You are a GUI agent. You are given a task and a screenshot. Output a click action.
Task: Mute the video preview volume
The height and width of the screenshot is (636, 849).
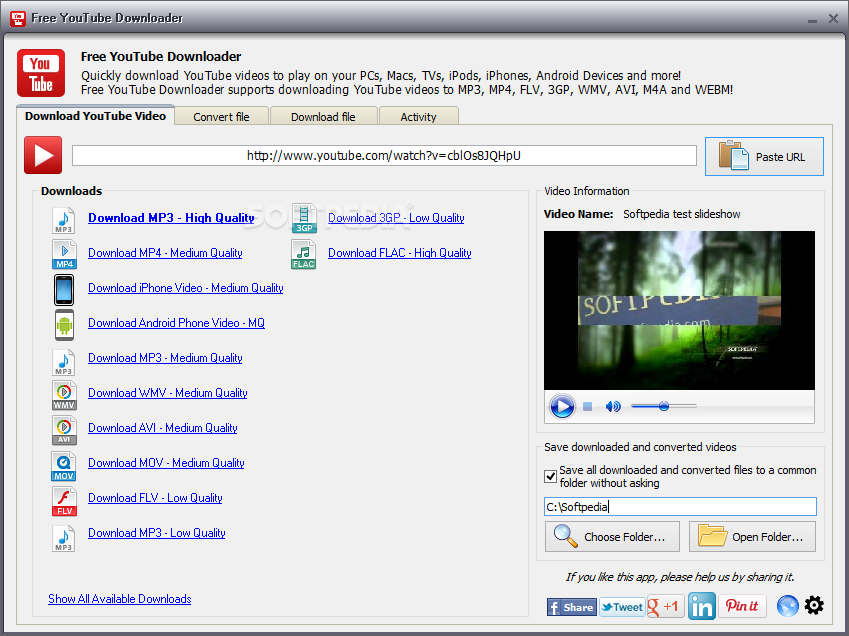(612, 406)
